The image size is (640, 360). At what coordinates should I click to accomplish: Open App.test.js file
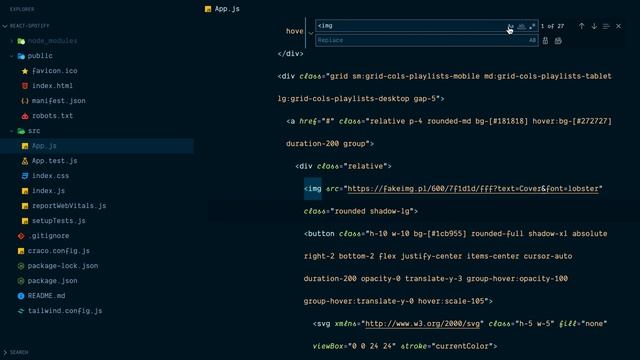pos(55,161)
